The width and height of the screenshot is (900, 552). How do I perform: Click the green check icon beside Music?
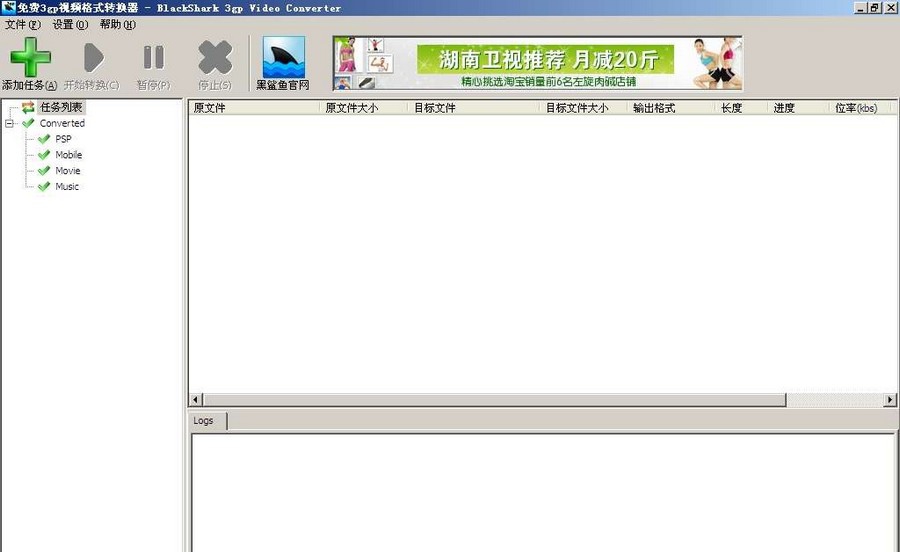click(x=44, y=186)
